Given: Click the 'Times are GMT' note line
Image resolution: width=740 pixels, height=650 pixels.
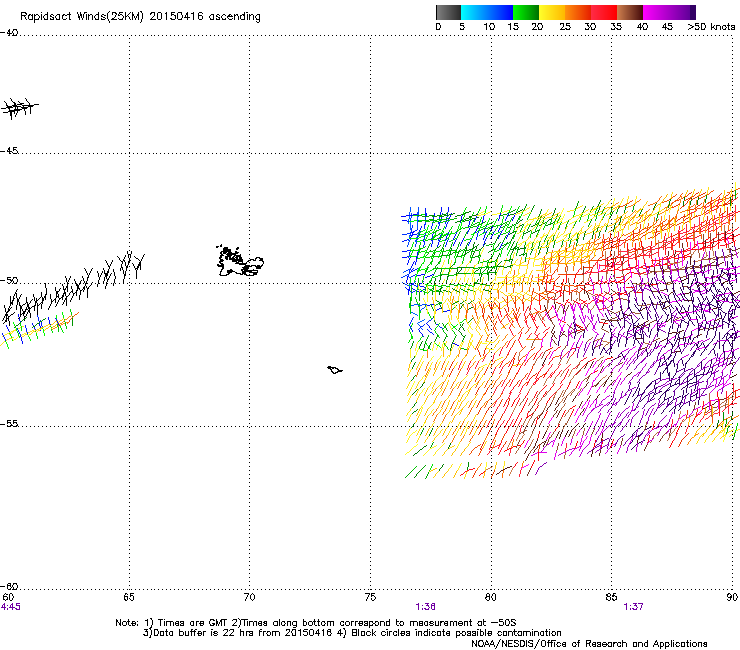Looking at the screenshot, I should 315,623.
